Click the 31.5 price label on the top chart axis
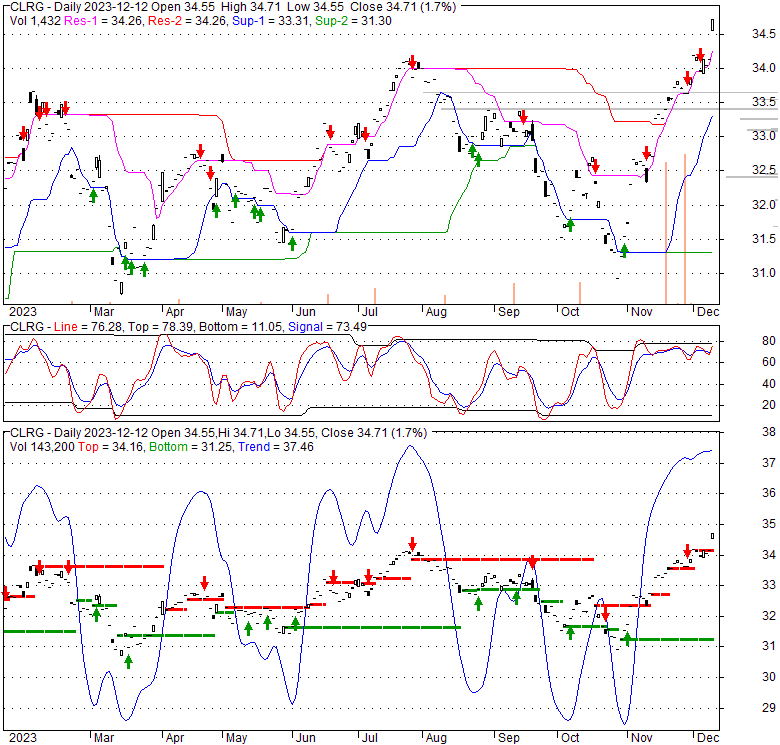This screenshot has width=780, height=745. click(x=764, y=239)
